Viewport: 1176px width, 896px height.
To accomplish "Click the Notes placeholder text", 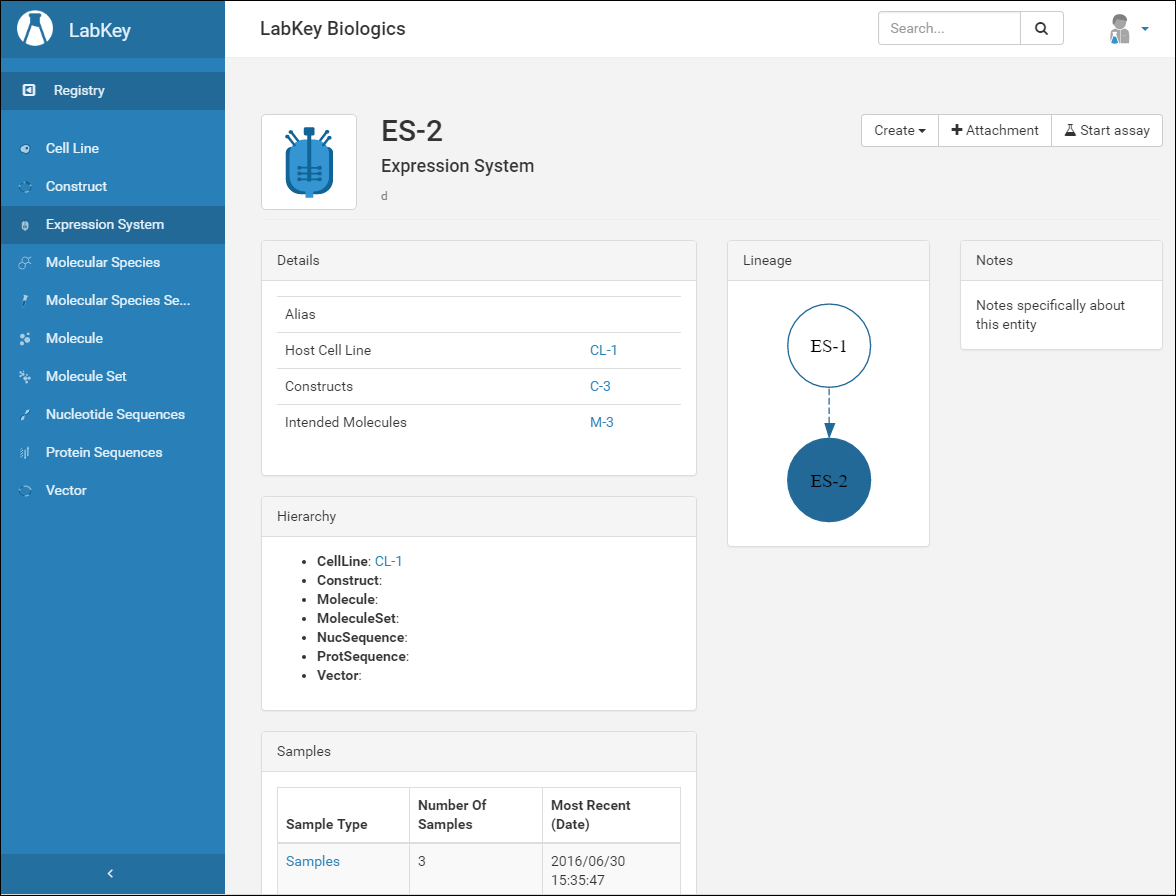I will coord(1050,315).
